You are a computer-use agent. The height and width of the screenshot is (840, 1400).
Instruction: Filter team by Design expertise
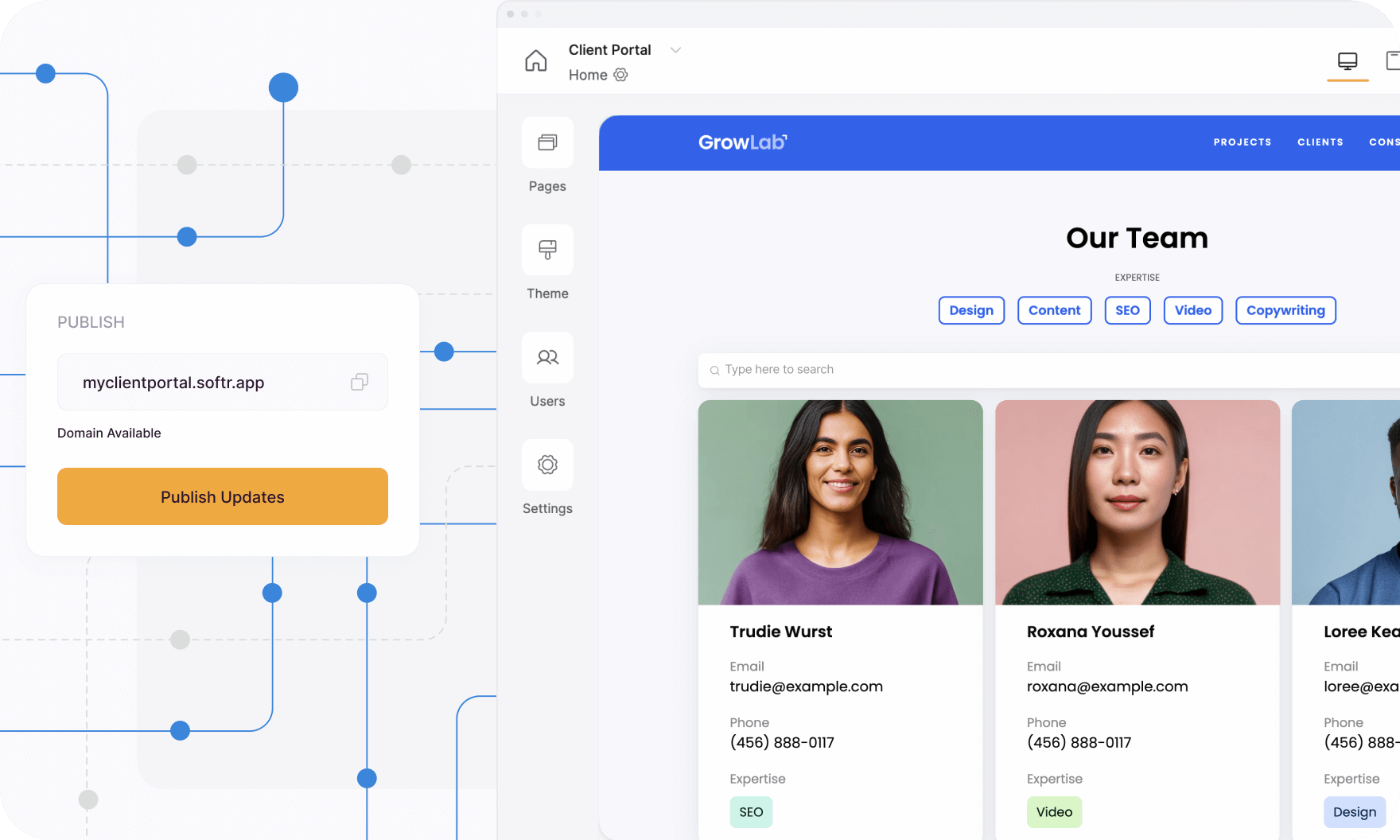[971, 310]
